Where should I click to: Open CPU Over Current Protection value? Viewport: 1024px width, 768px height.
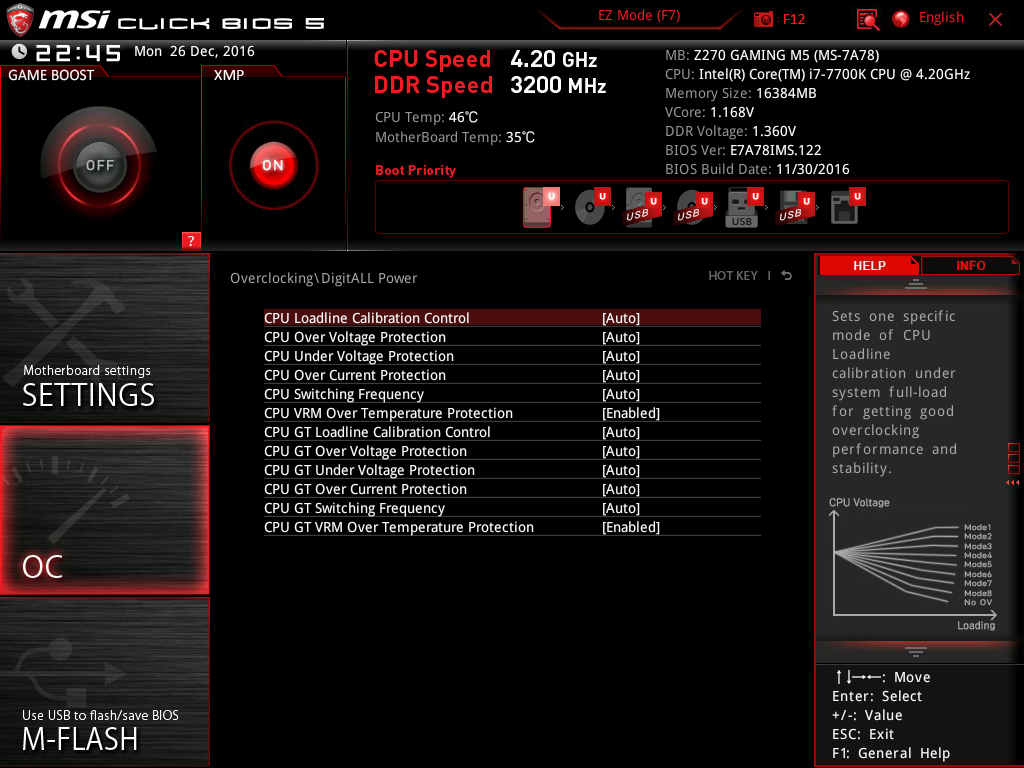click(620, 375)
